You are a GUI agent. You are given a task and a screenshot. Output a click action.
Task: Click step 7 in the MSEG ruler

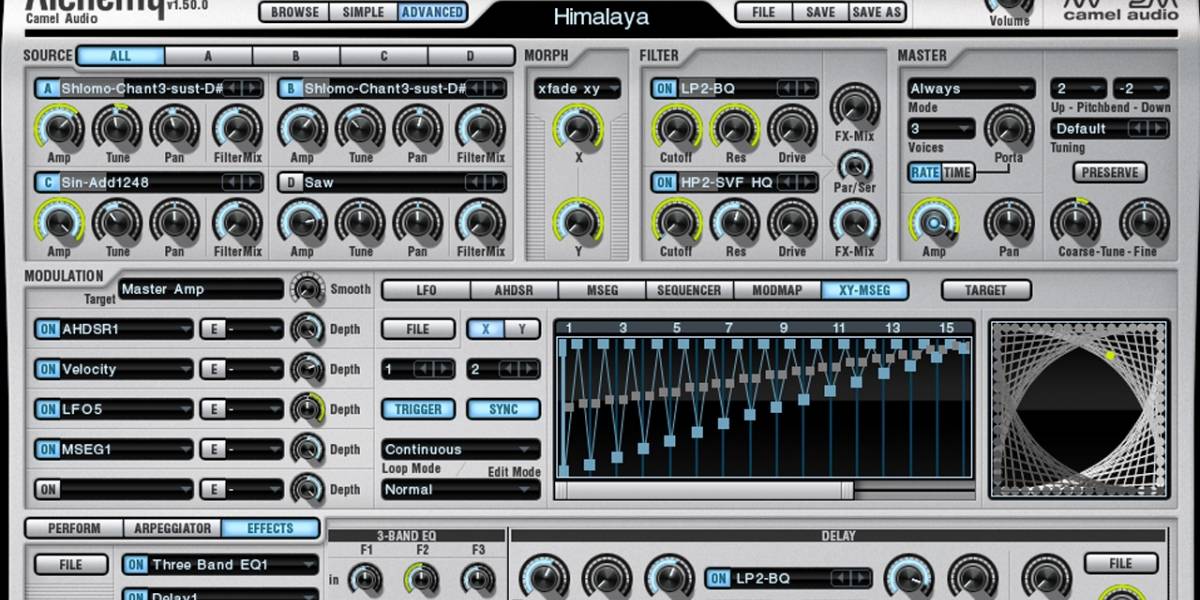730,327
